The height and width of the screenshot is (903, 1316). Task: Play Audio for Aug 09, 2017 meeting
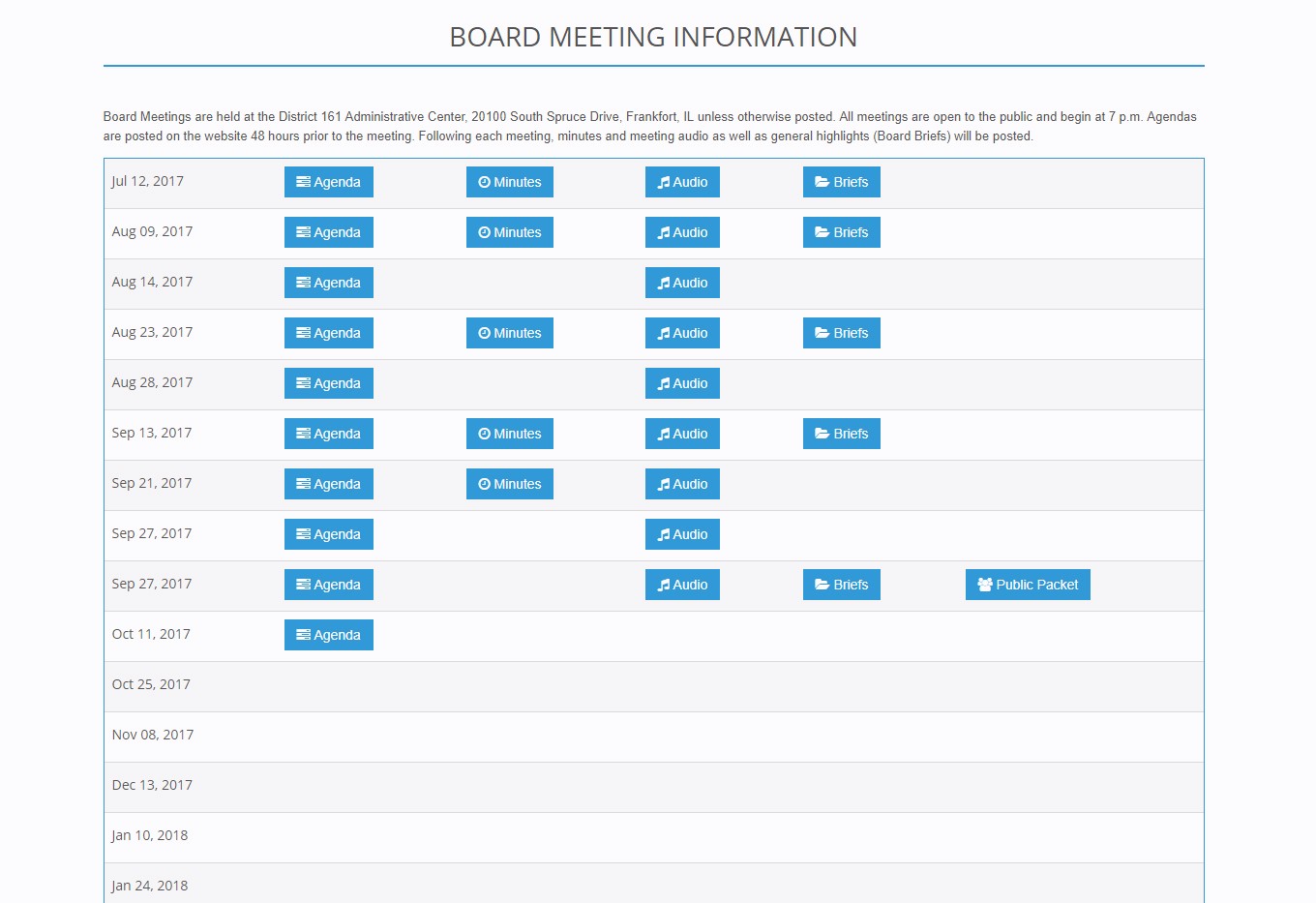(x=682, y=232)
